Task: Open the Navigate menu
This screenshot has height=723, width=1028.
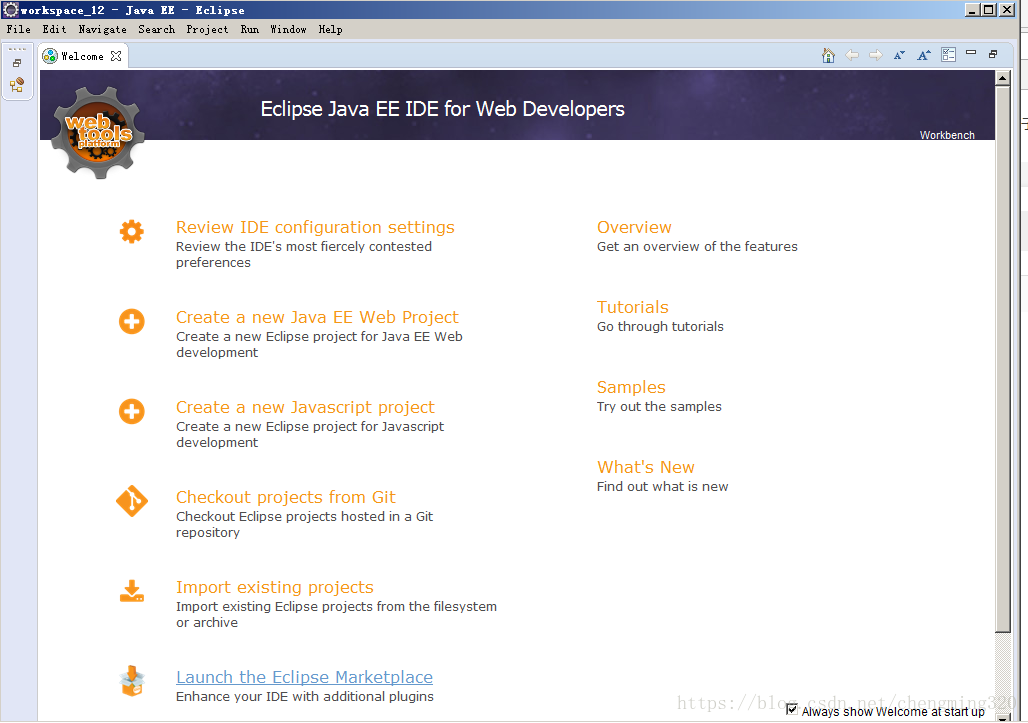Action: (x=102, y=29)
